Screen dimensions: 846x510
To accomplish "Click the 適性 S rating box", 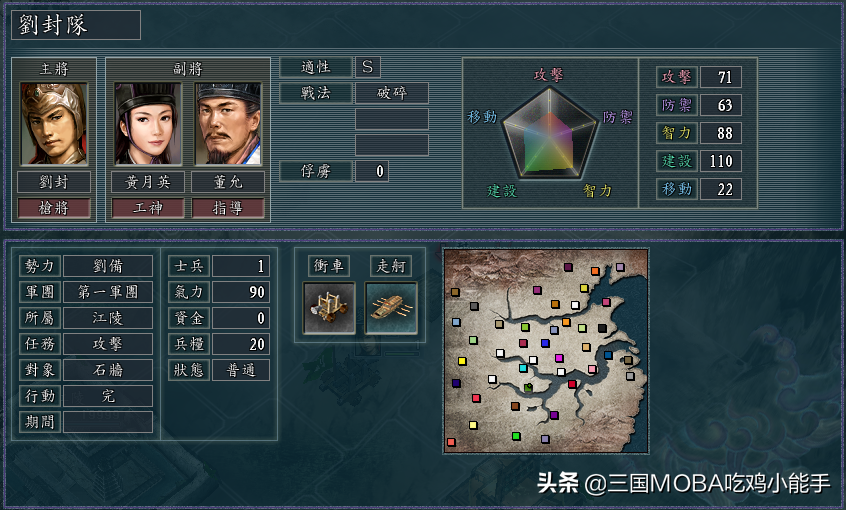I will [x=367, y=67].
